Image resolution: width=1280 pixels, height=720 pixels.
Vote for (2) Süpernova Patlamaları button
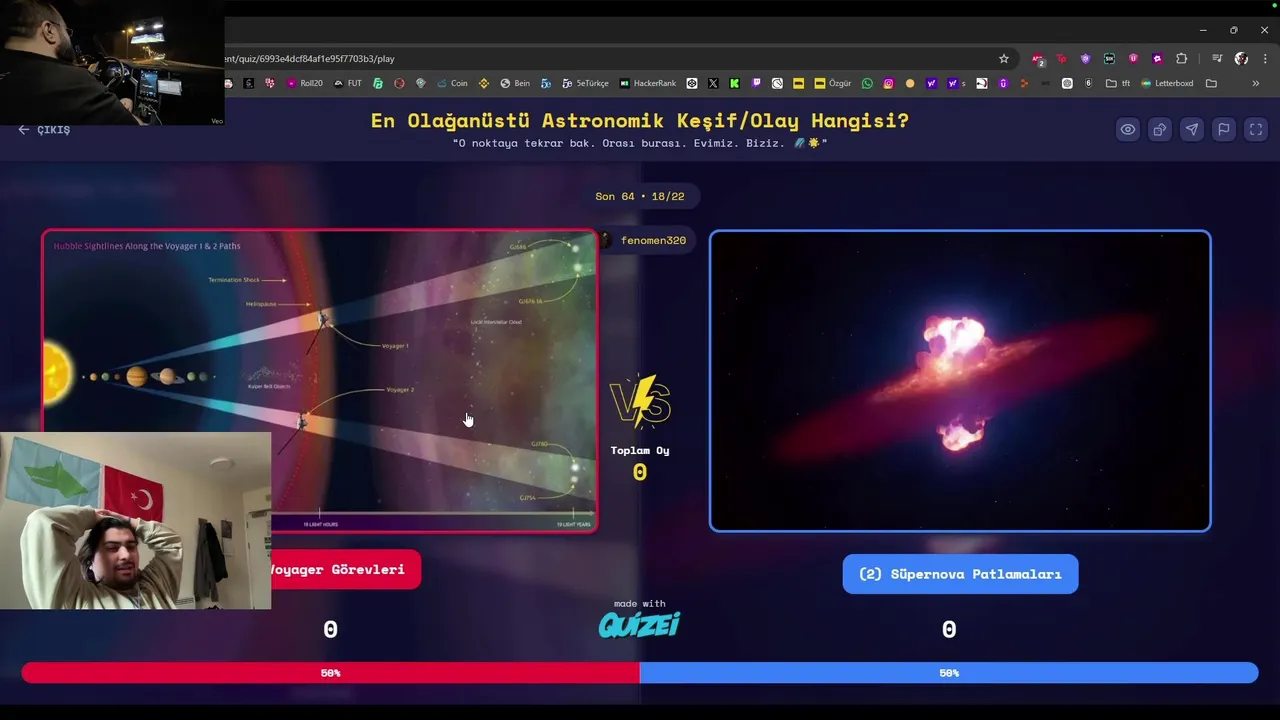(960, 574)
